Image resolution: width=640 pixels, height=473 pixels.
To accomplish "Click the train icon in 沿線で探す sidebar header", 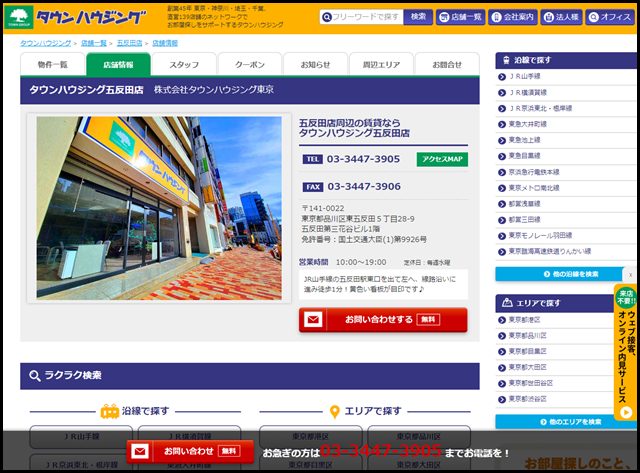I will point(506,60).
